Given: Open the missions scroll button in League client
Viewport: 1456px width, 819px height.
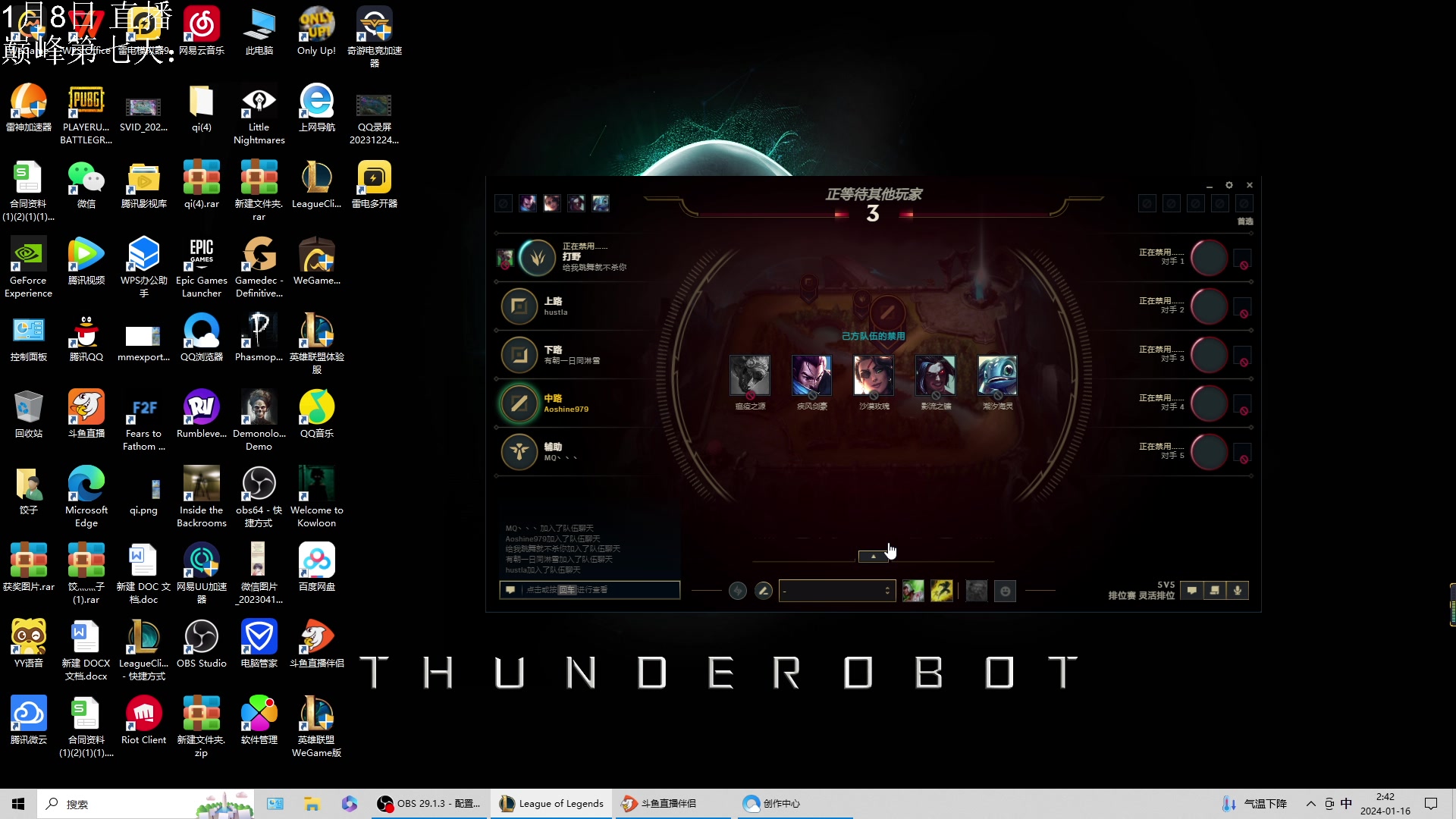Looking at the screenshot, I should 1215,590.
